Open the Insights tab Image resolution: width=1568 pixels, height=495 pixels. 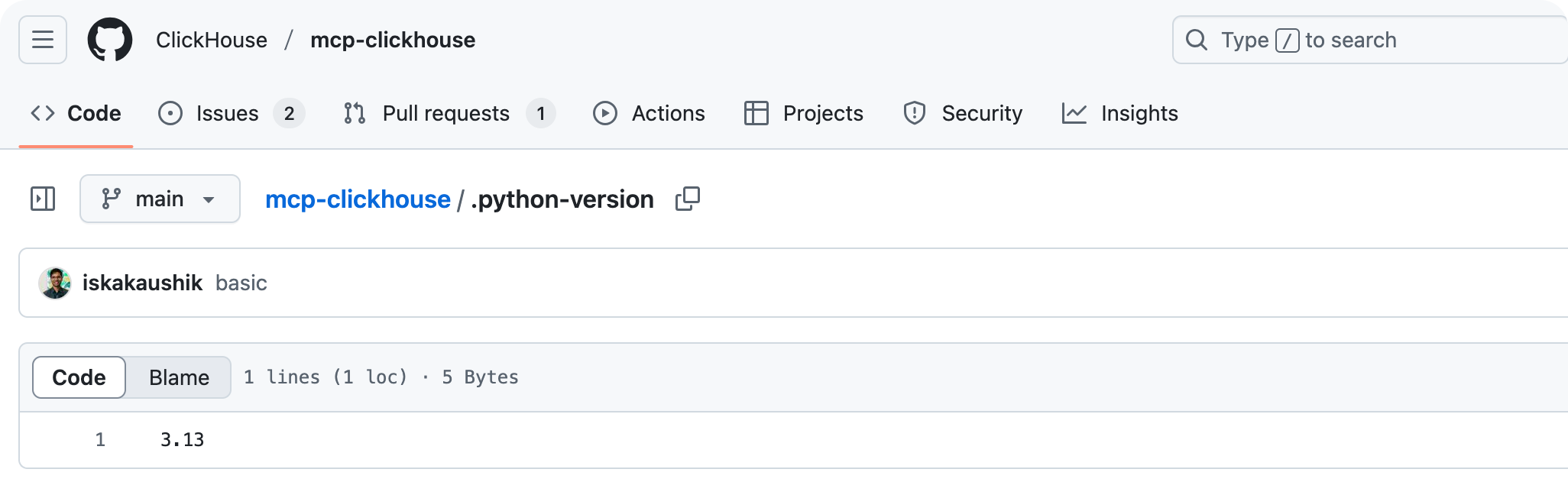1120,113
